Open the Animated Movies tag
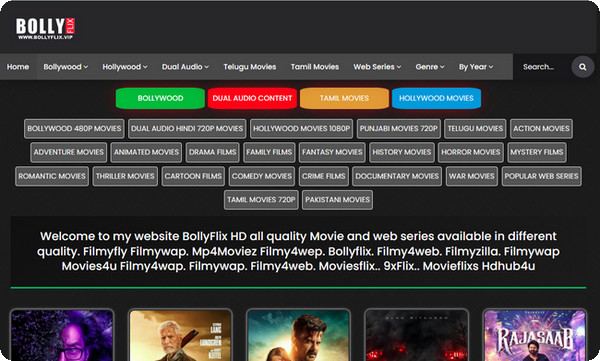The height and width of the screenshot is (361, 600). point(146,152)
